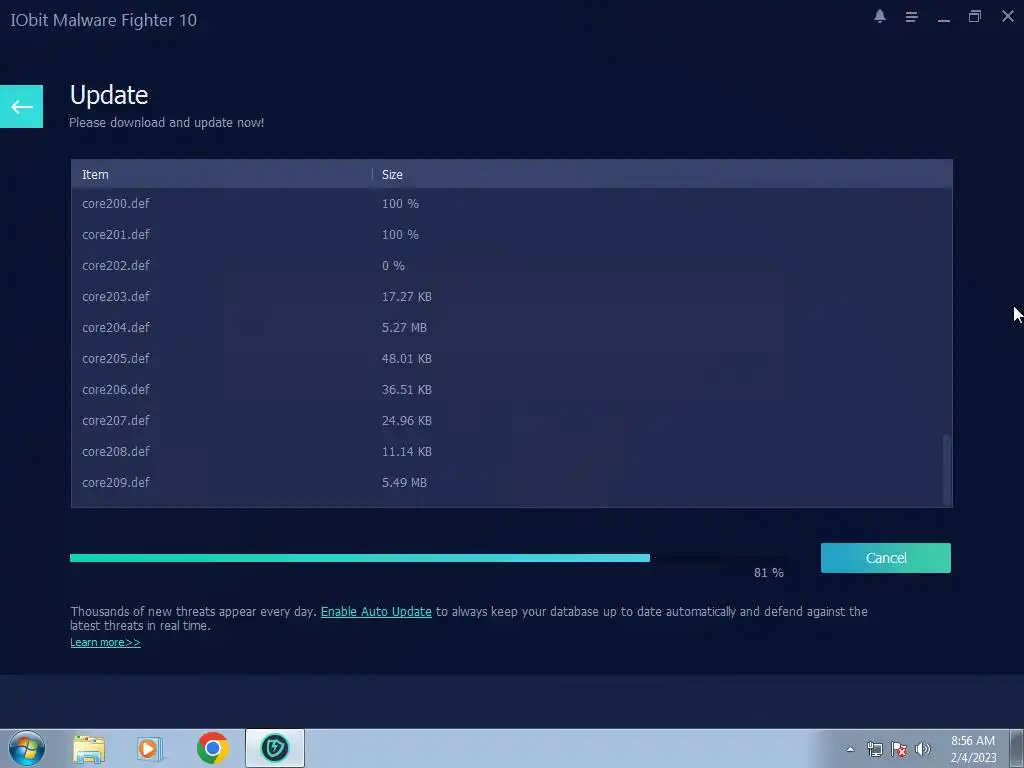Select the core207.def row
The height and width of the screenshot is (768, 1024).
click(512, 421)
